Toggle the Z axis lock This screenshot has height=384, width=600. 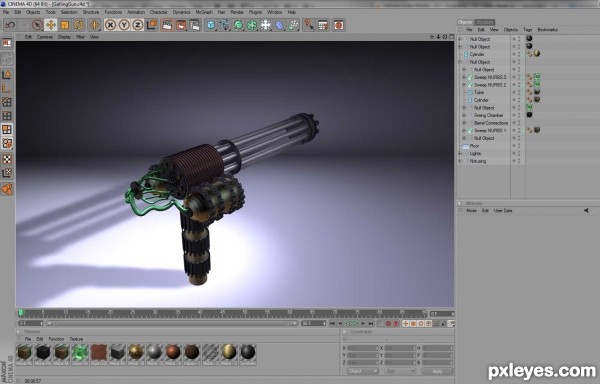(137, 25)
